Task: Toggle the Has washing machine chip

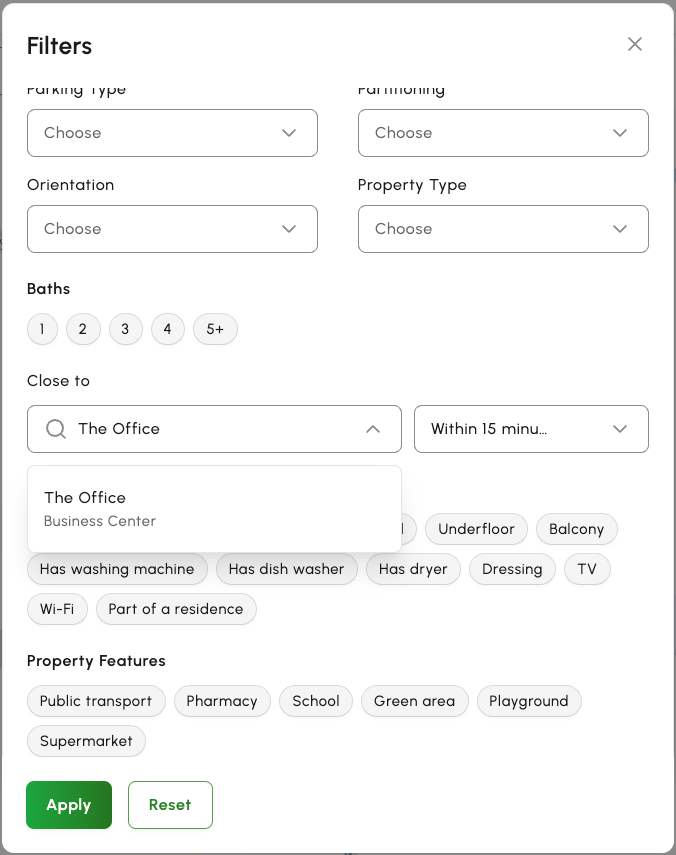Action: (x=117, y=569)
